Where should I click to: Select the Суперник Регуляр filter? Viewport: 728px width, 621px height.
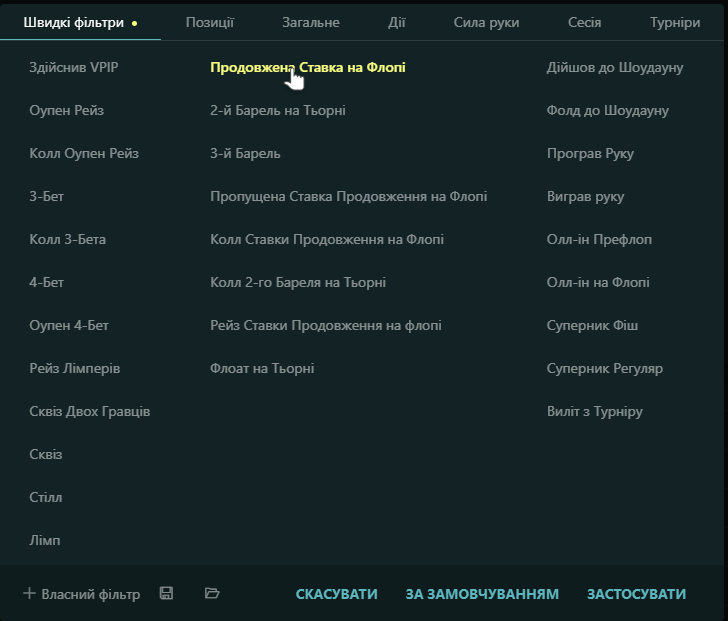(x=605, y=369)
